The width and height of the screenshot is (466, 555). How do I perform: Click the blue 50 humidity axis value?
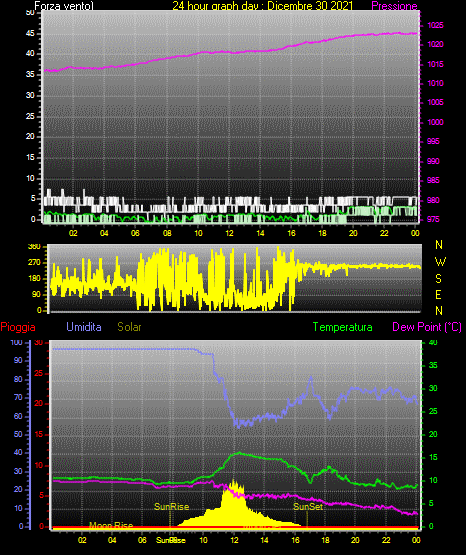click(x=18, y=434)
